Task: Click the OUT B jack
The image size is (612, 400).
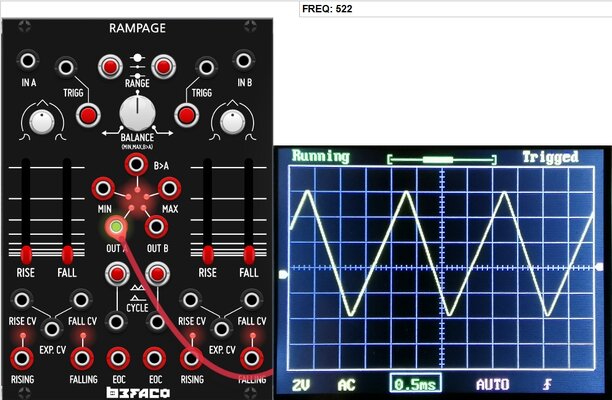Action: pos(157,227)
